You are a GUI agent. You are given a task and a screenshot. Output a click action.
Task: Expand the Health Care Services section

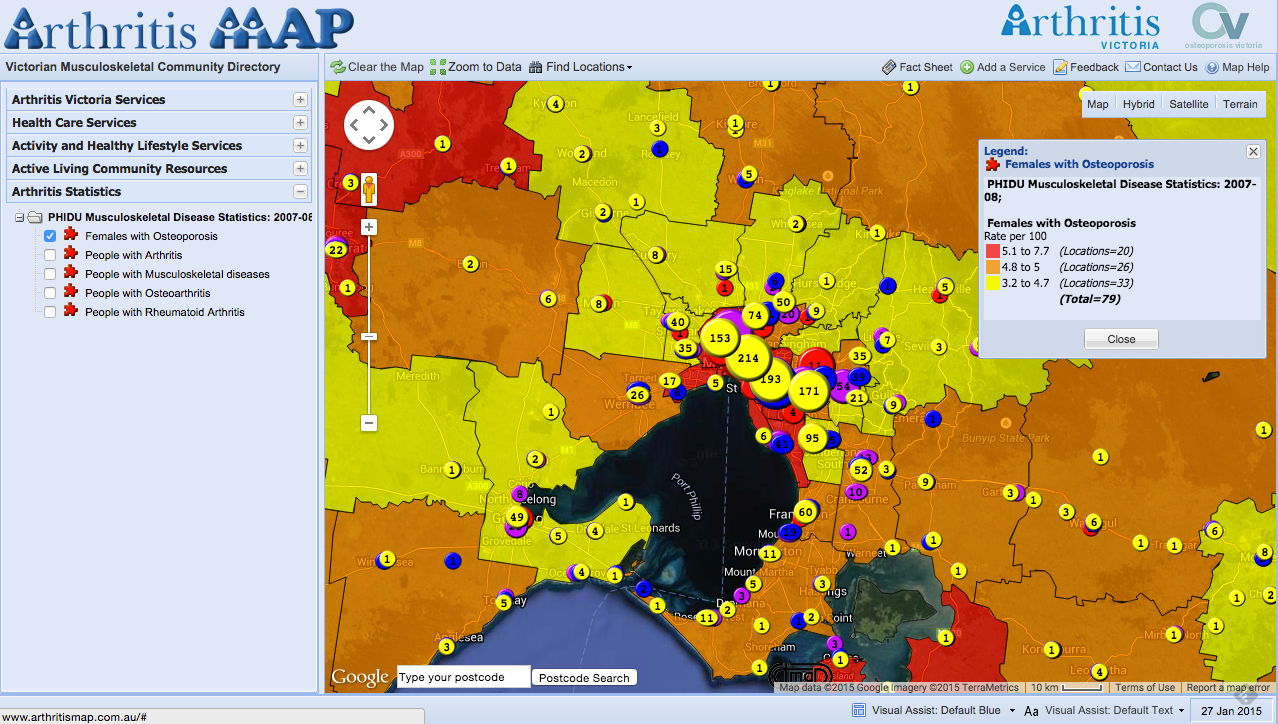point(300,123)
